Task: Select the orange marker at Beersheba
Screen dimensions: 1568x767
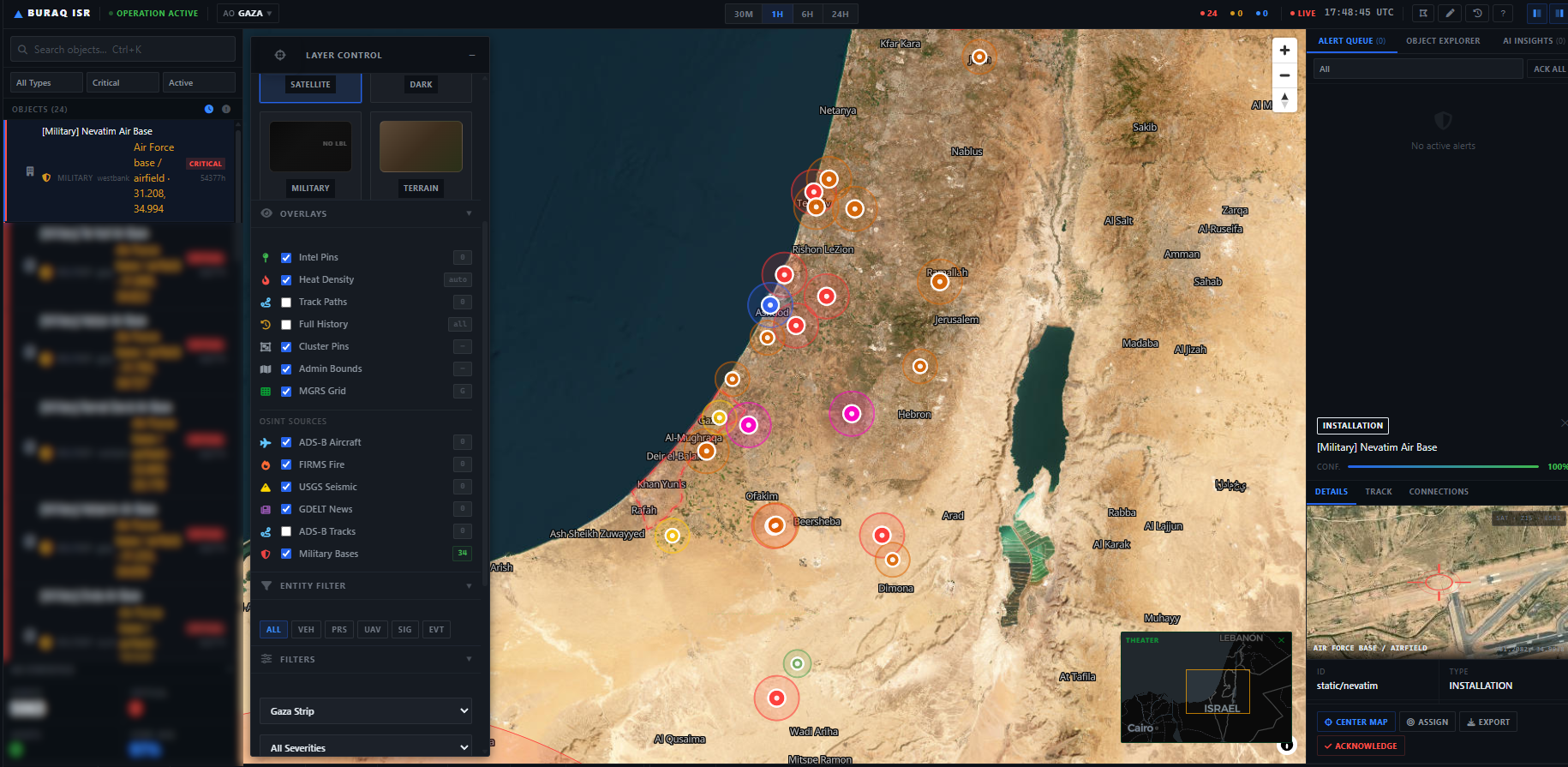Action: click(x=775, y=525)
